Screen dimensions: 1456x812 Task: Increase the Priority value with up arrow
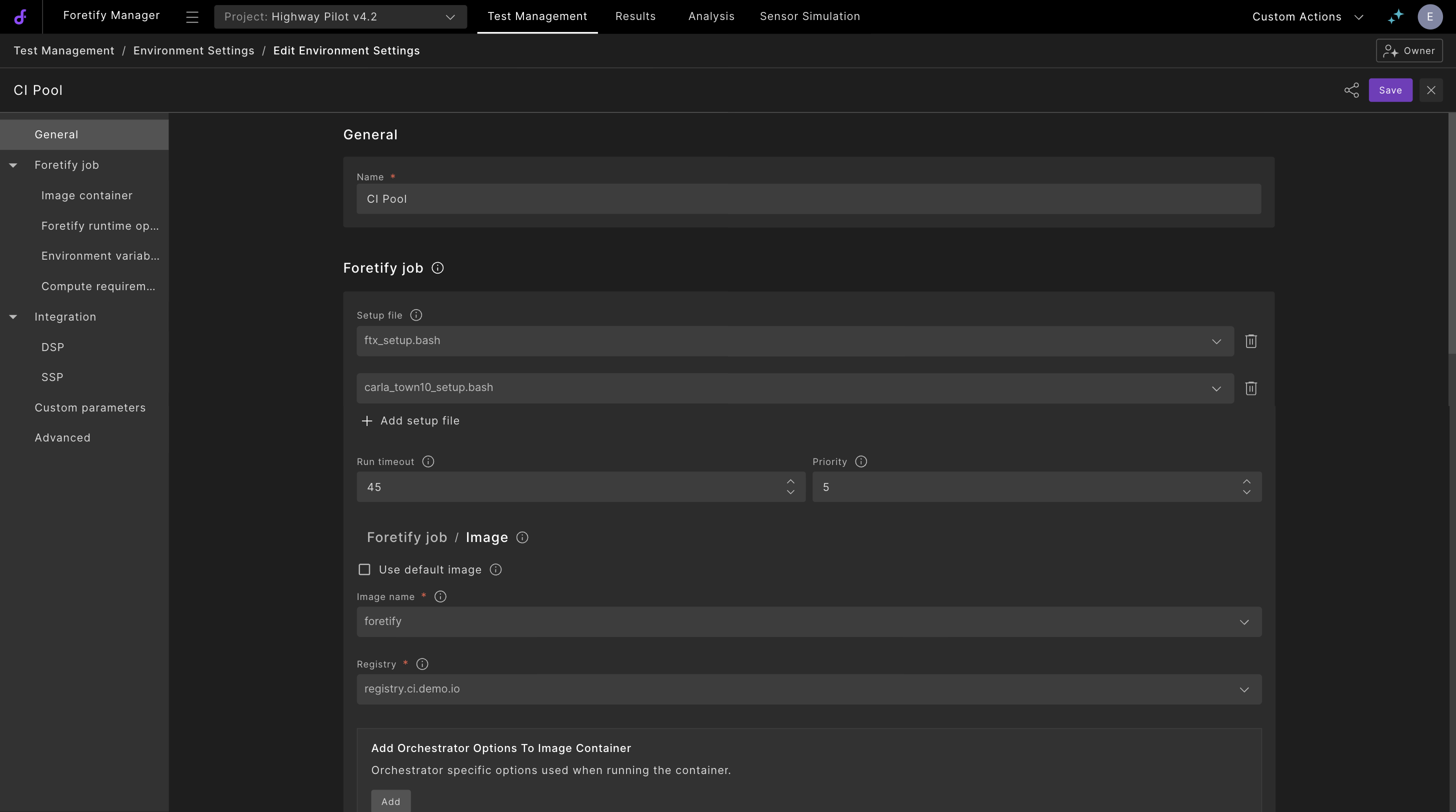(1246, 481)
